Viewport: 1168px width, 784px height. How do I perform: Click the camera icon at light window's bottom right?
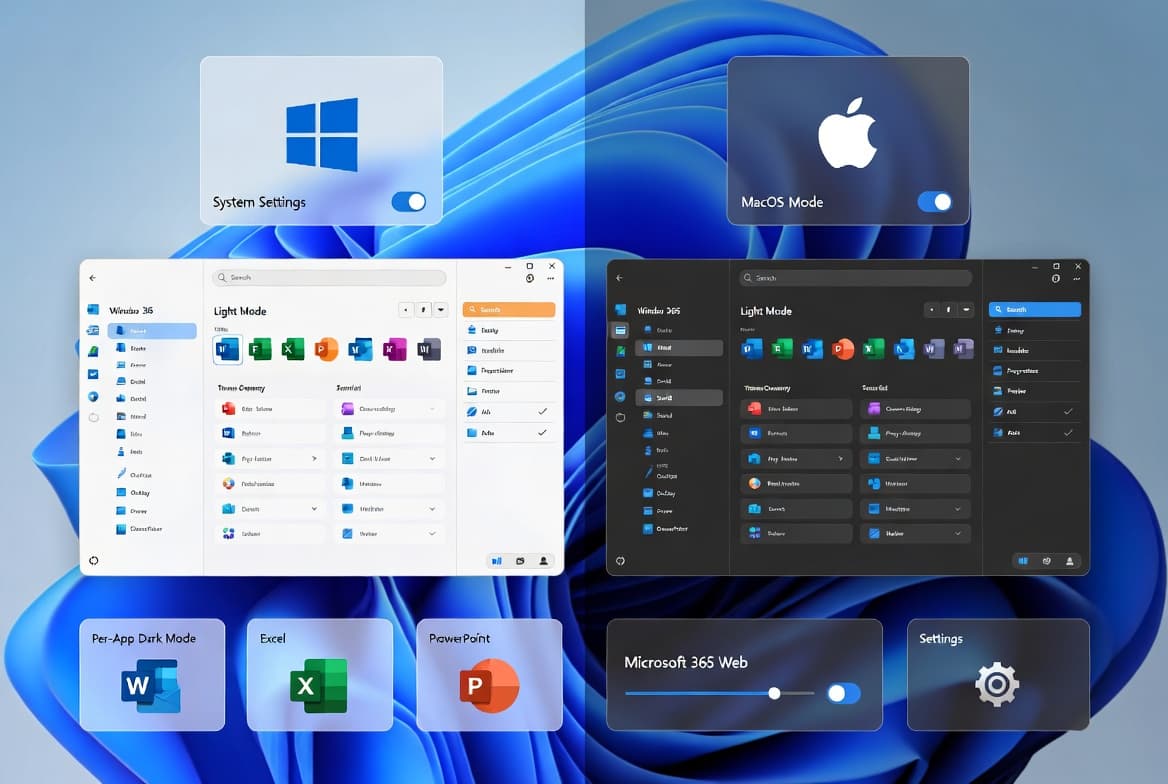click(x=520, y=561)
